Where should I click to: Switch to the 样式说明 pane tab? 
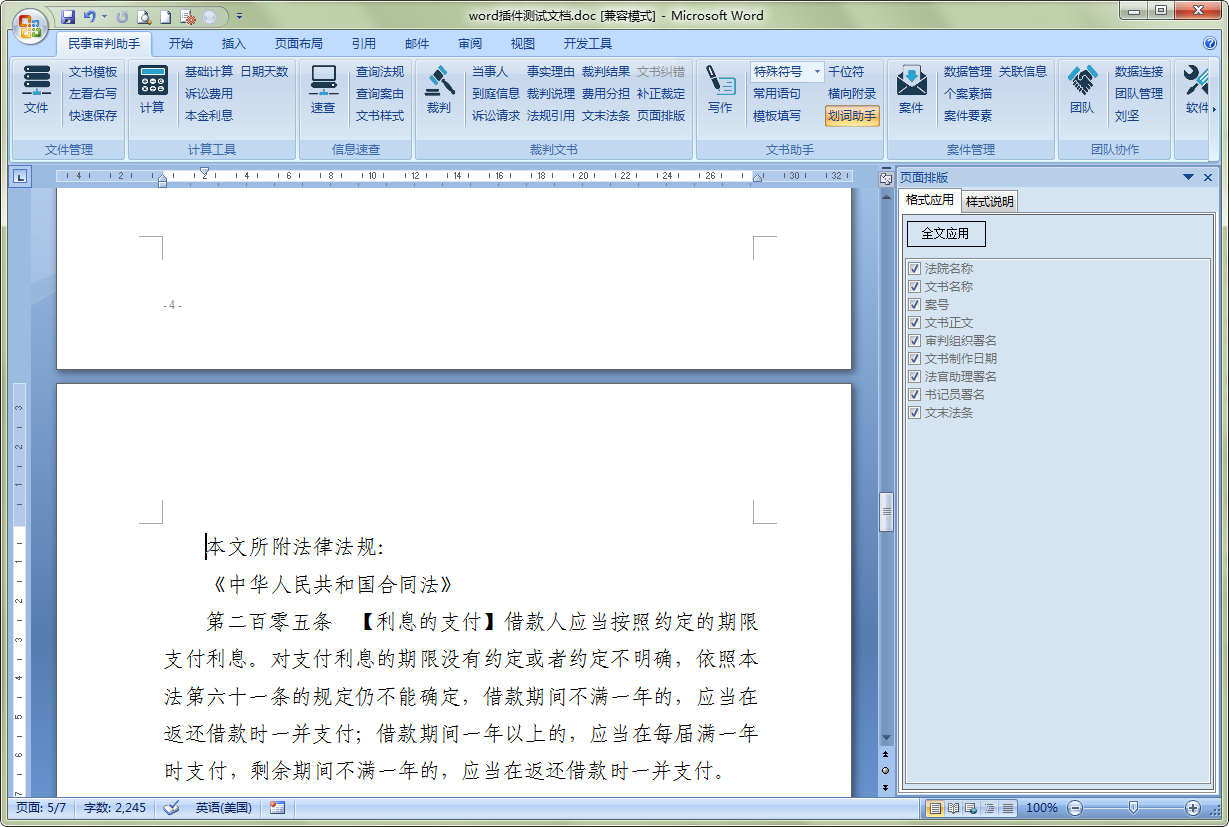[990, 201]
